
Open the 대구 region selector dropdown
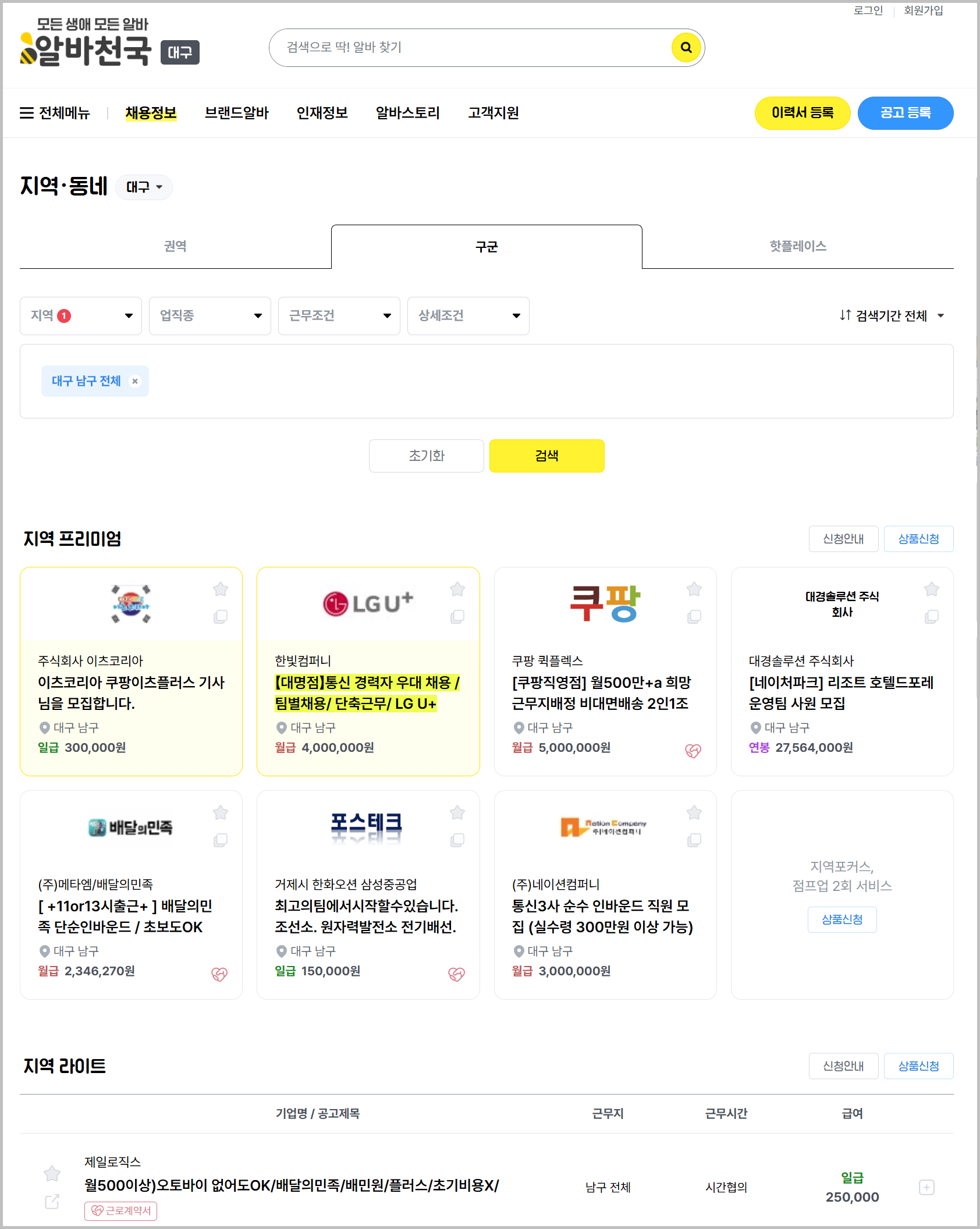[144, 187]
